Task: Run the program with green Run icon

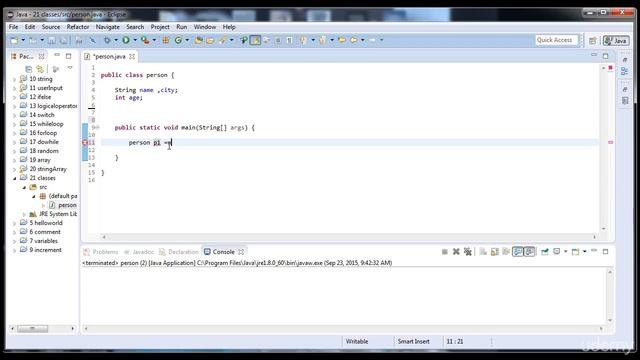Action: [x=126, y=40]
